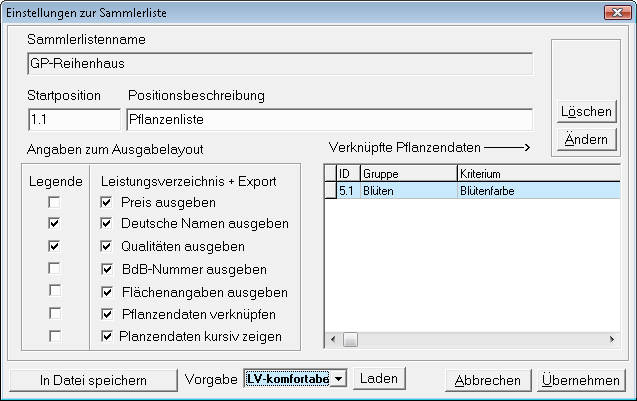
Task: Confirm with the Übernehmen button
Action: tap(581, 380)
